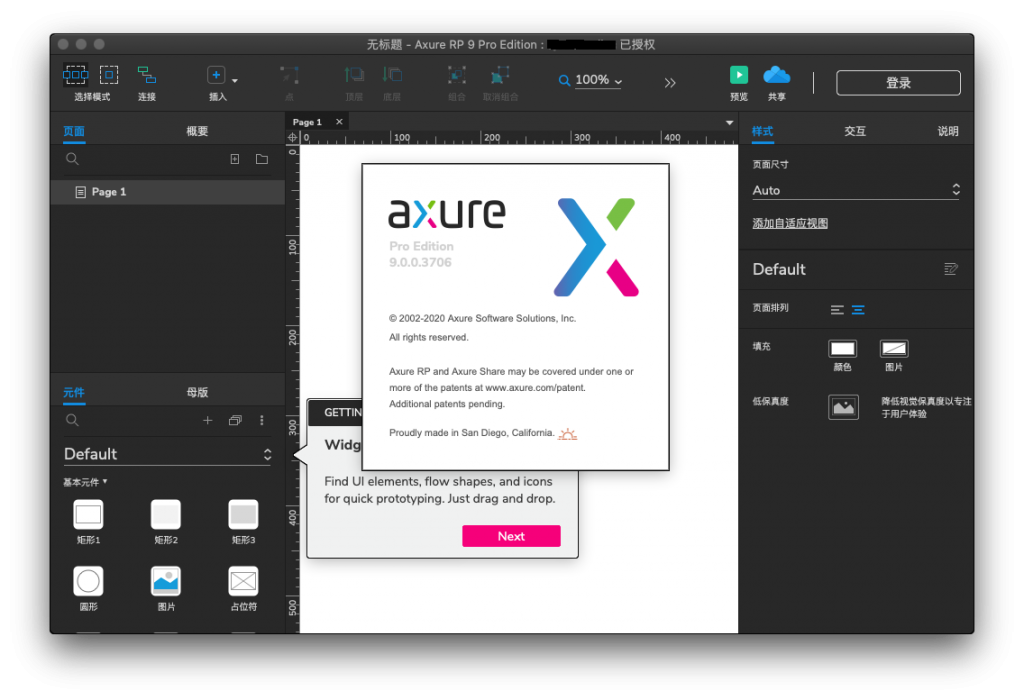Click the Group (组合) icon
Screen dimensions: 1024x700
click(x=456, y=74)
